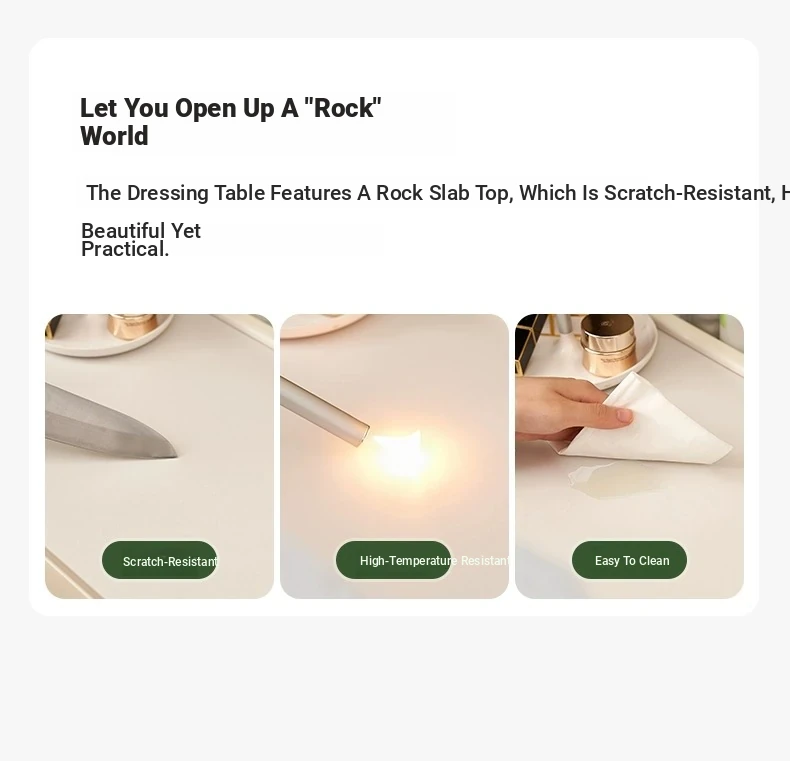Click the hand holding the tissue
Viewport: 790px width, 761px height.
pos(569,408)
